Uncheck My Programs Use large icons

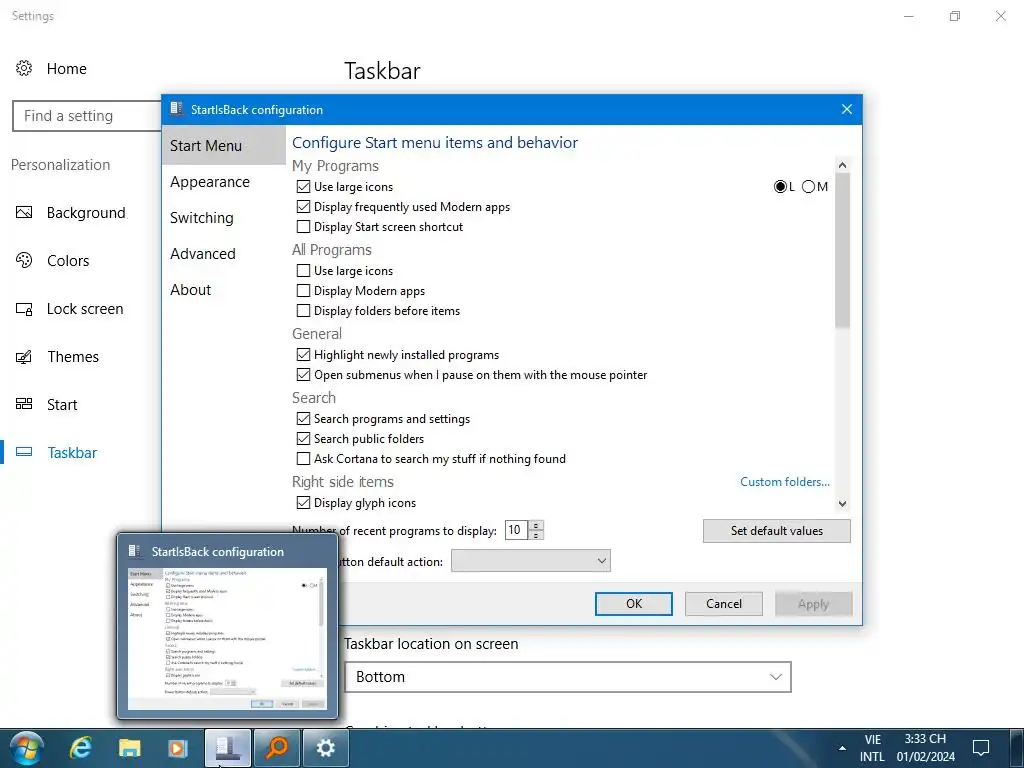click(303, 187)
